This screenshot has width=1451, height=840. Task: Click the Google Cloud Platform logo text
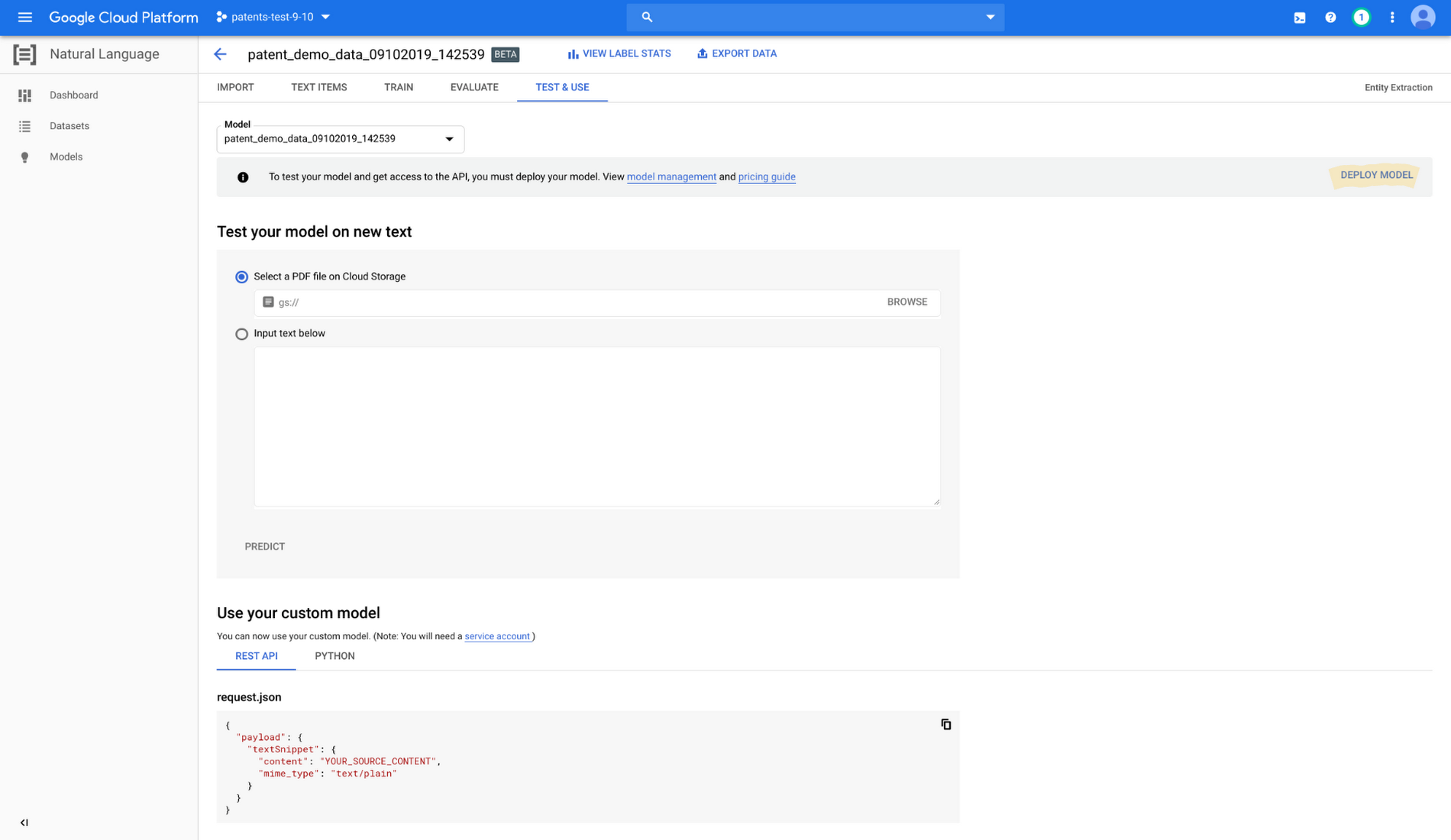coord(124,17)
